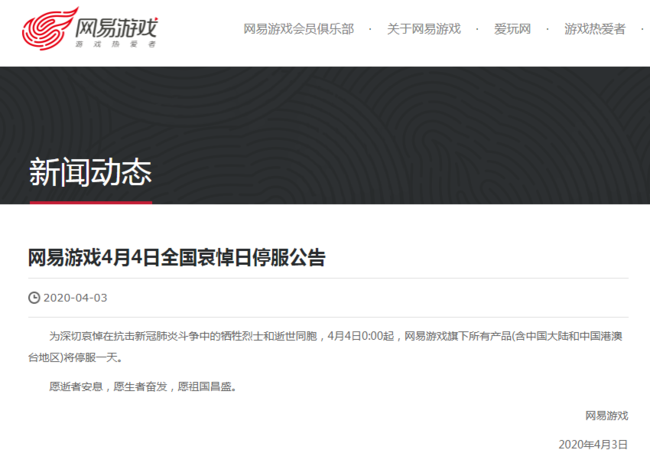Click the 新闻动态 section heading
This screenshot has width=650, height=463.
[x=90, y=172]
